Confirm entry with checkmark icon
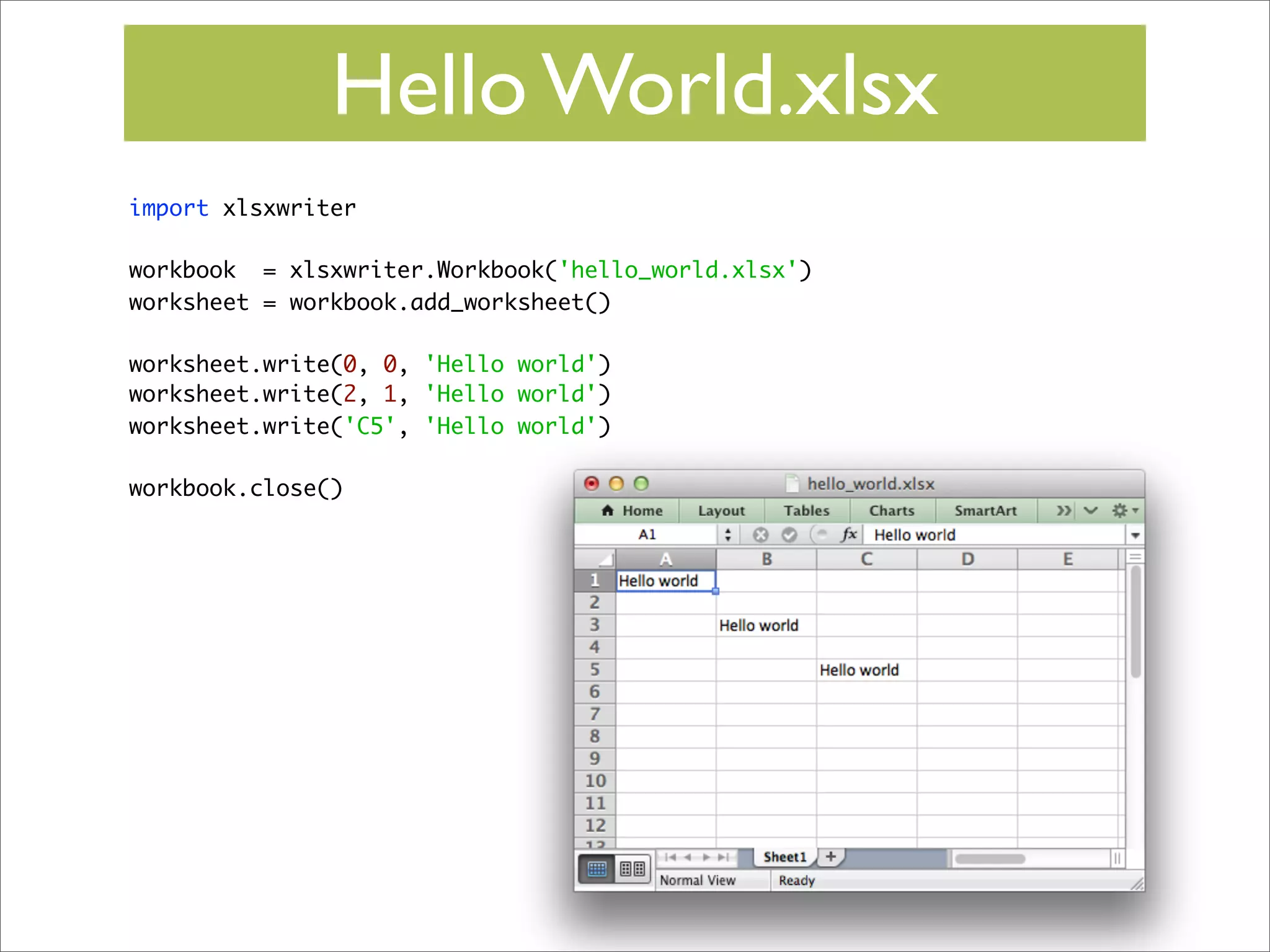Screen dimensions: 1270x952 789,534
